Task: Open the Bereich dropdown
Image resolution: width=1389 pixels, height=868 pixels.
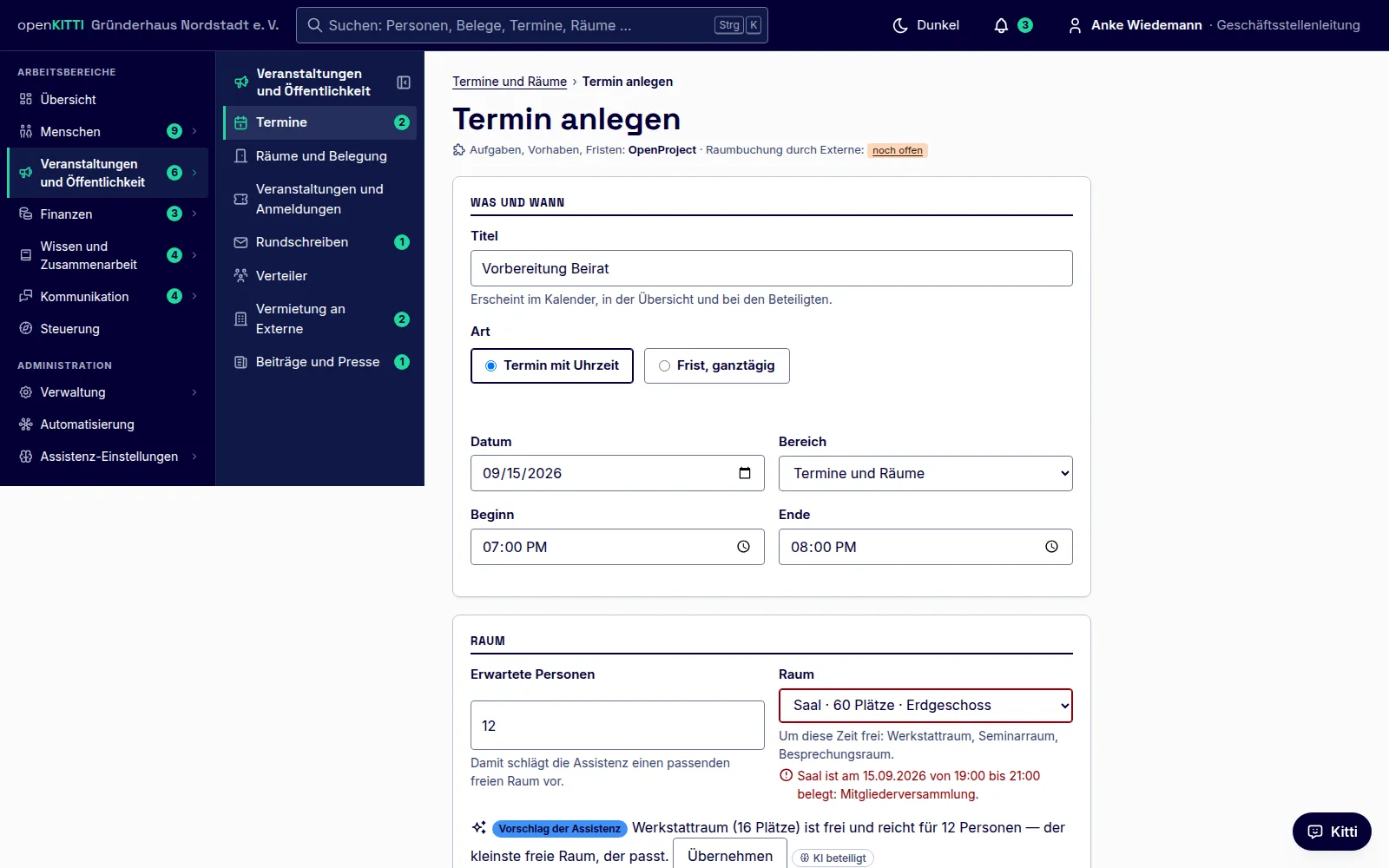Action: (925, 473)
